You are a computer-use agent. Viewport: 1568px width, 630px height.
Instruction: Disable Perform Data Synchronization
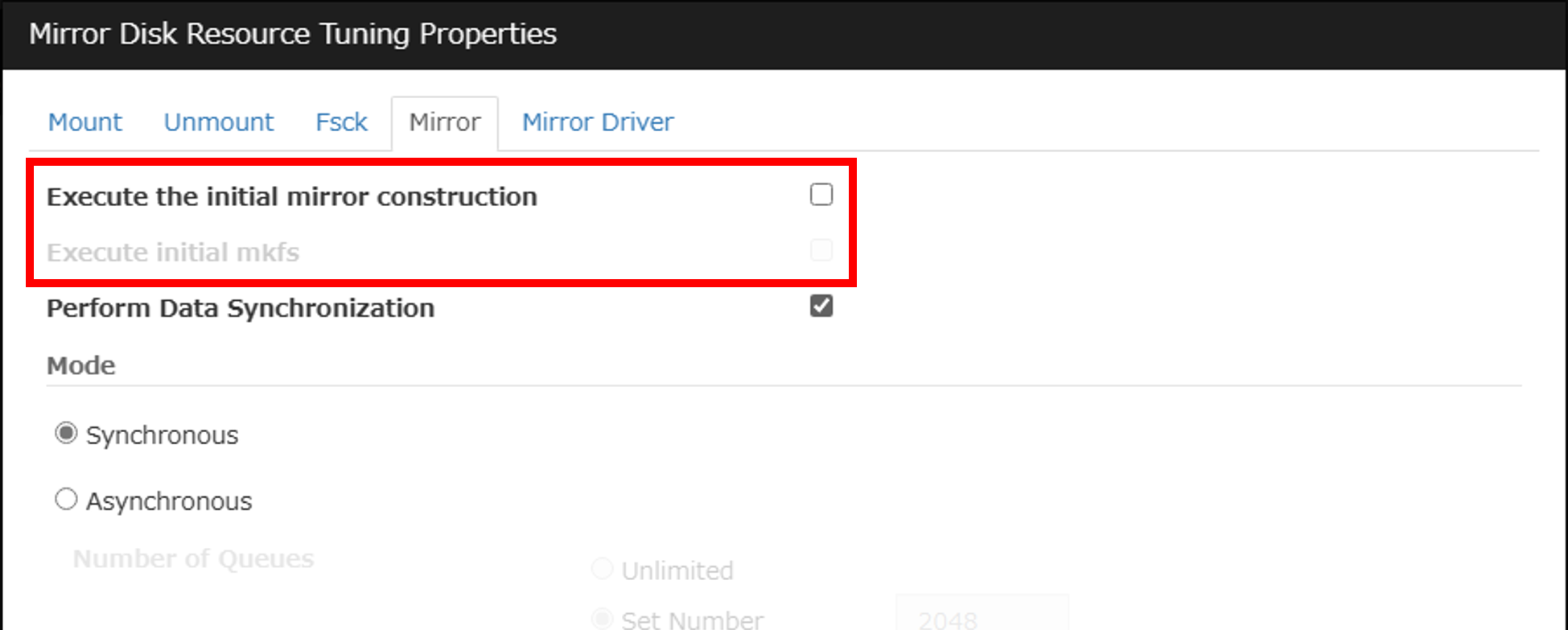click(821, 306)
